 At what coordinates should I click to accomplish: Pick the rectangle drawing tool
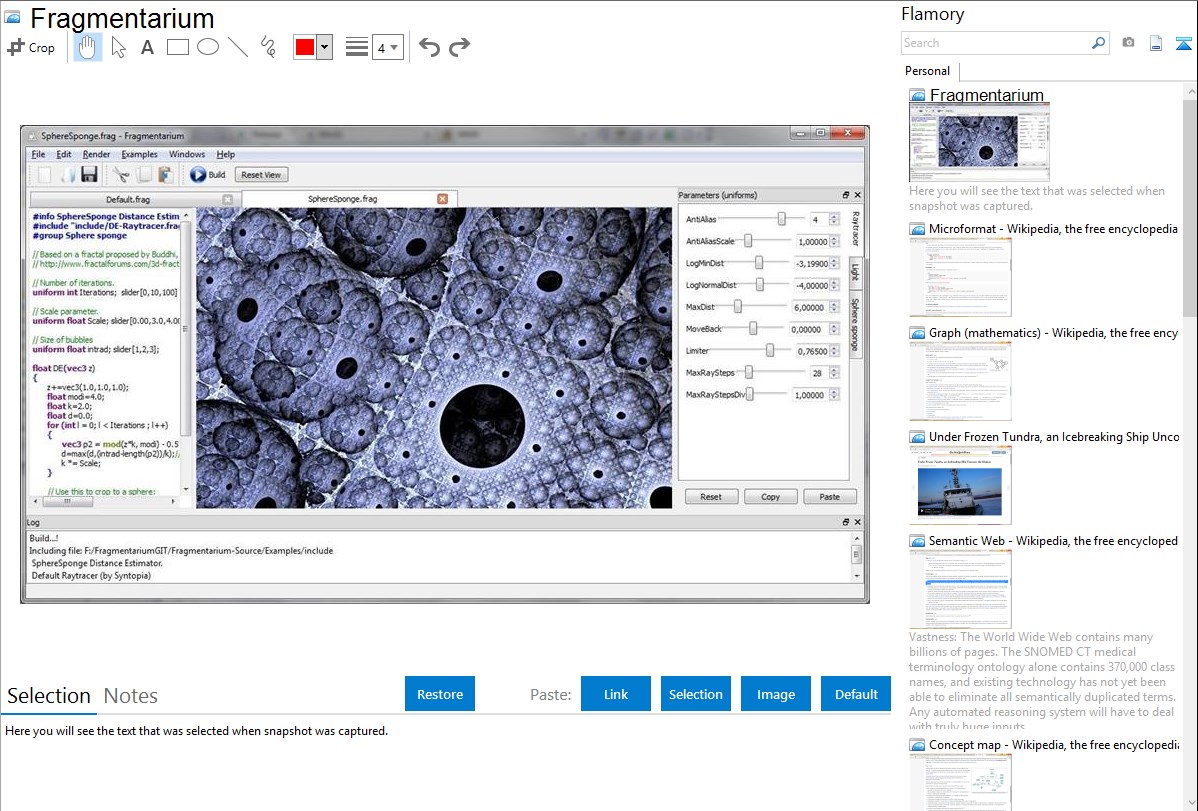click(178, 47)
